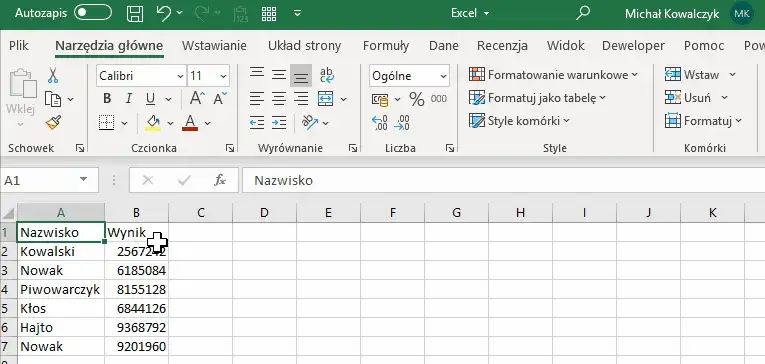Open the Undo history dropdown arrow
The image size is (765, 364).
[180, 13]
